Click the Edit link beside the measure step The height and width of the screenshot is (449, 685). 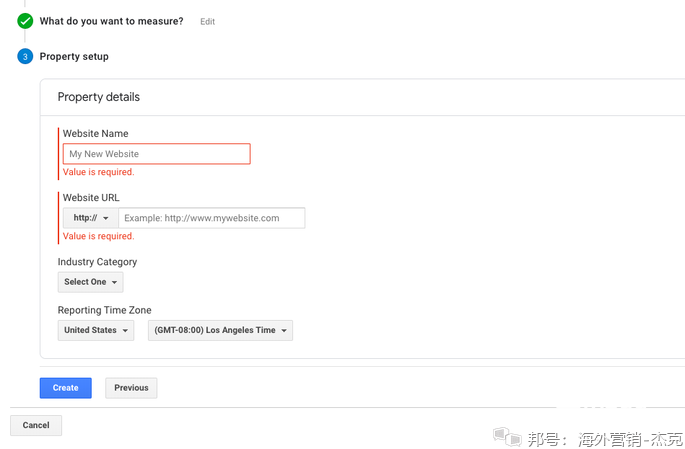coord(207,21)
